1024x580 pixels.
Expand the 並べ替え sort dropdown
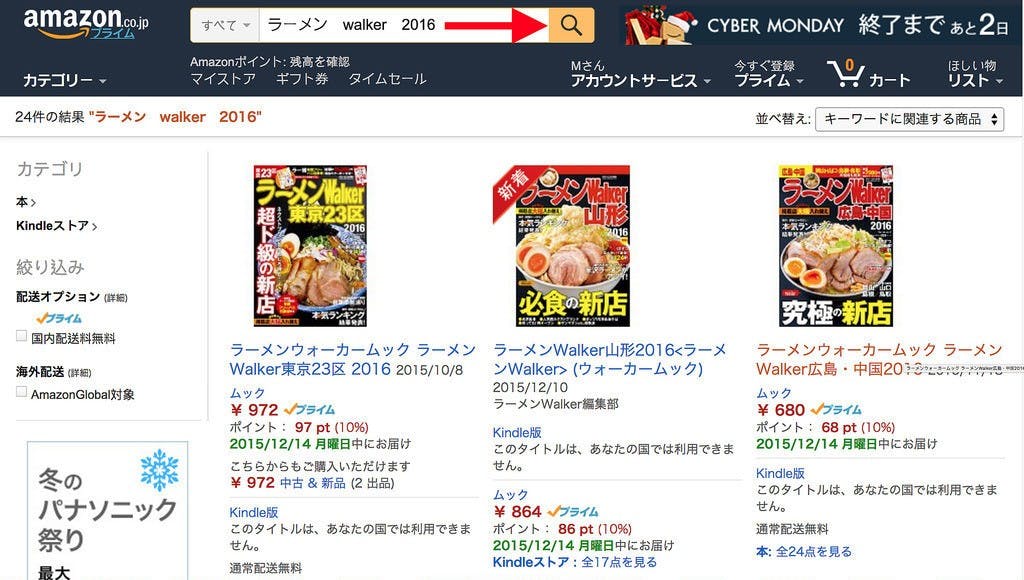coord(909,119)
